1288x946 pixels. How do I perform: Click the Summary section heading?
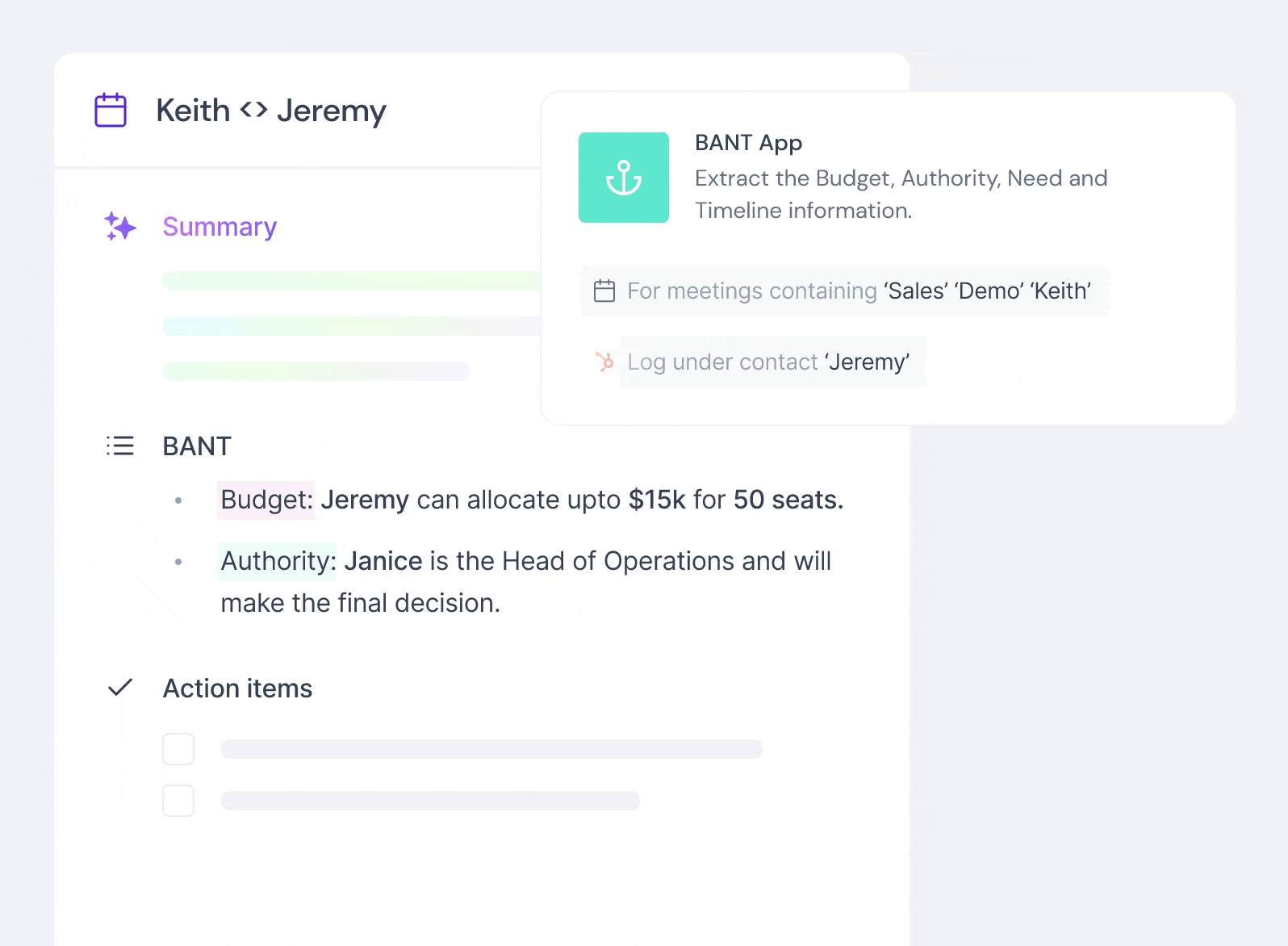220,227
